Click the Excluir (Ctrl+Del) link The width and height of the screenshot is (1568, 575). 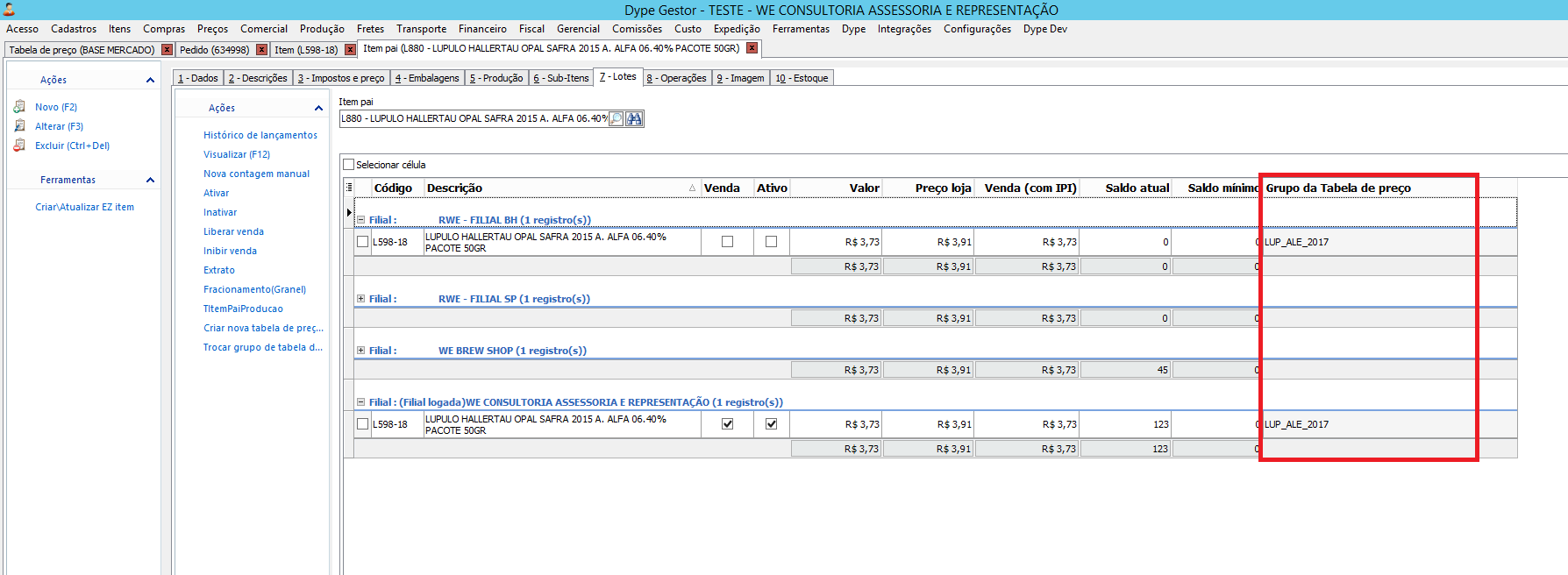click(72, 146)
